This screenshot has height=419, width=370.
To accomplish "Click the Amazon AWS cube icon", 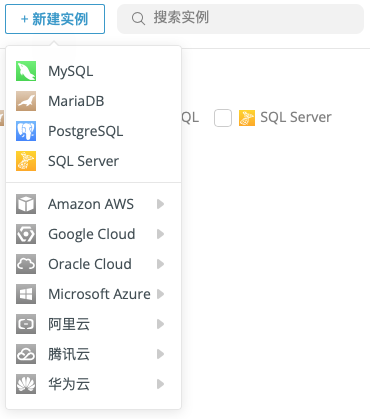I will (x=26, y=204).
